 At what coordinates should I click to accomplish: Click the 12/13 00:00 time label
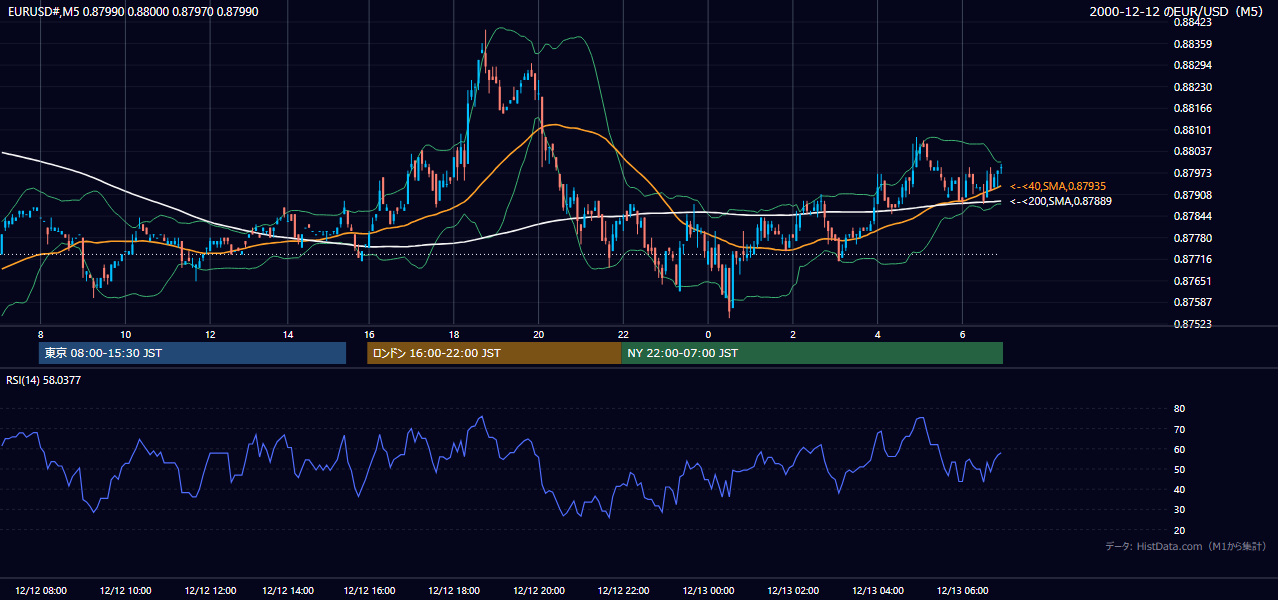tap(708, 591)
